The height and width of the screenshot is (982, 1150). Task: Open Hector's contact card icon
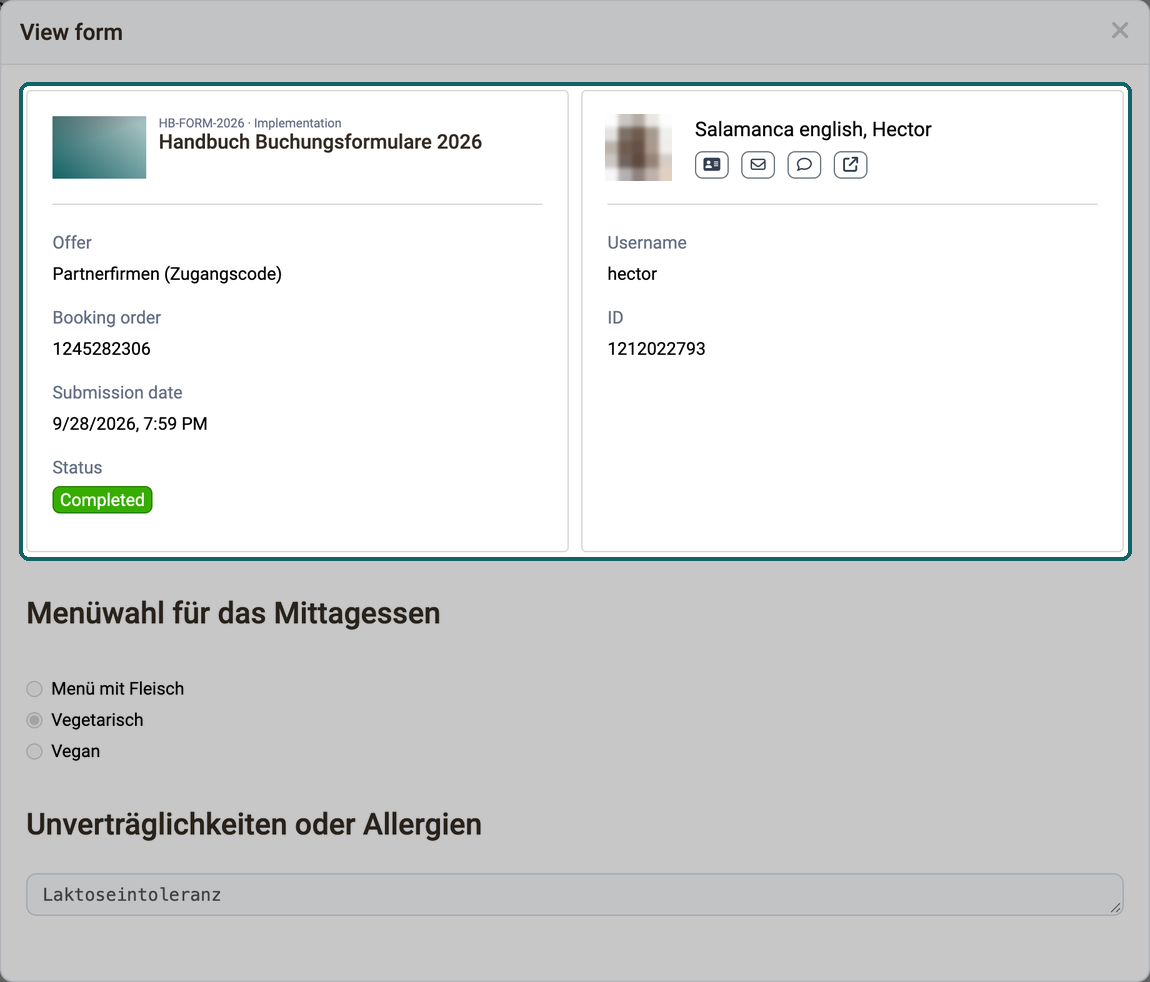pyautogui.click(x=711, y=164)
